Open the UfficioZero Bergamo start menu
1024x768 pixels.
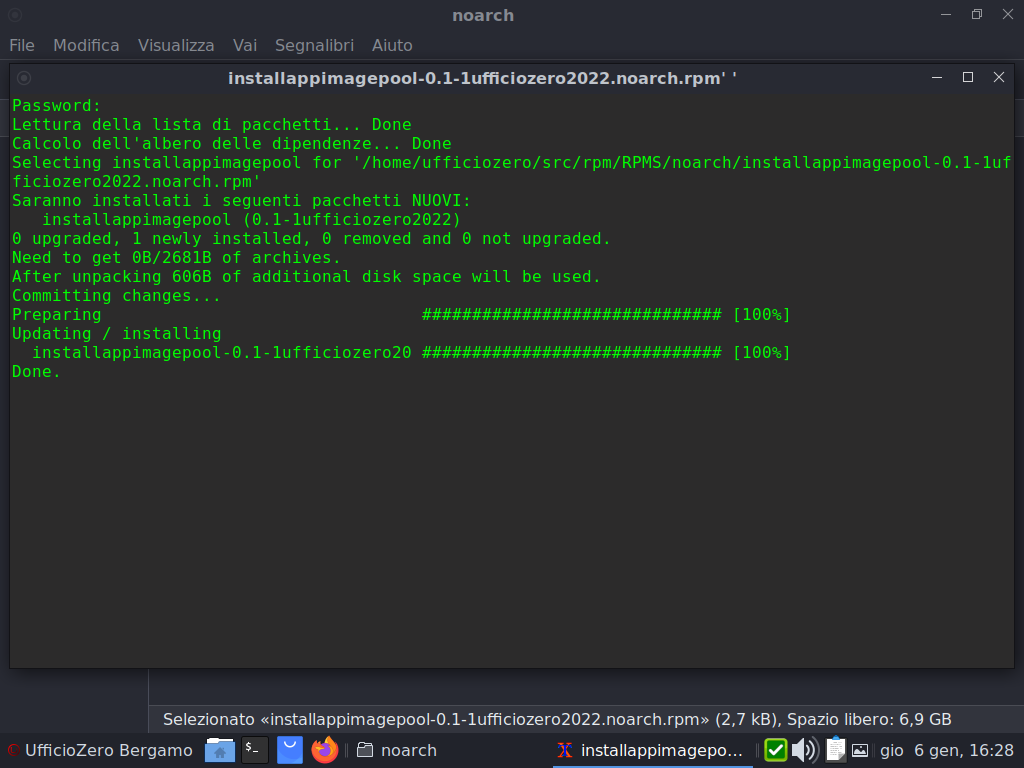click(100, 750)
